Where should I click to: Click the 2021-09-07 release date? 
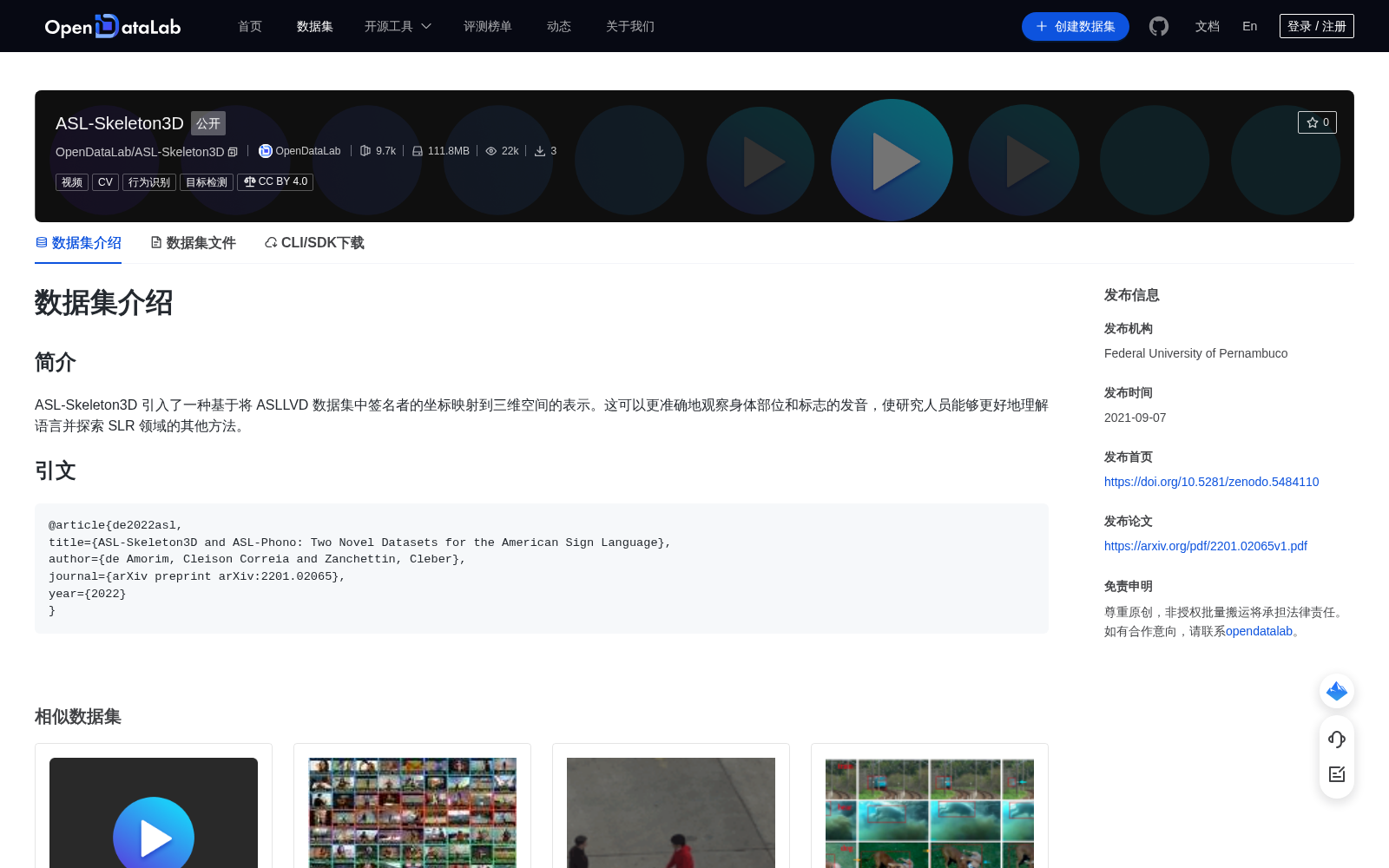(1135, 418)
